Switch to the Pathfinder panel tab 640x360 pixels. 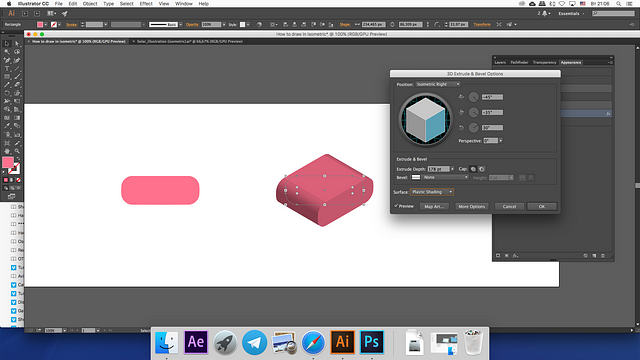click(519, 62)
